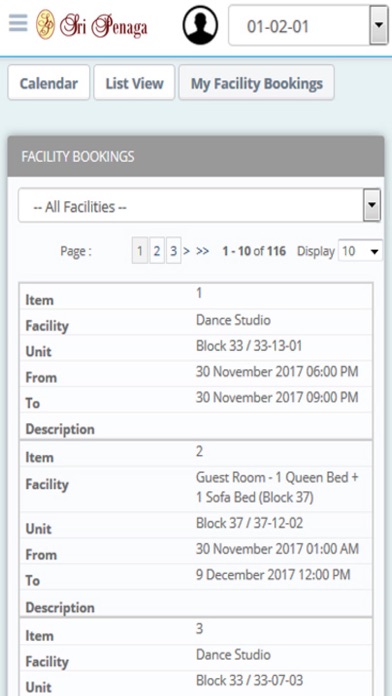Go to page 3 of bookings
392x696 pixels.
tap(174, 251)
